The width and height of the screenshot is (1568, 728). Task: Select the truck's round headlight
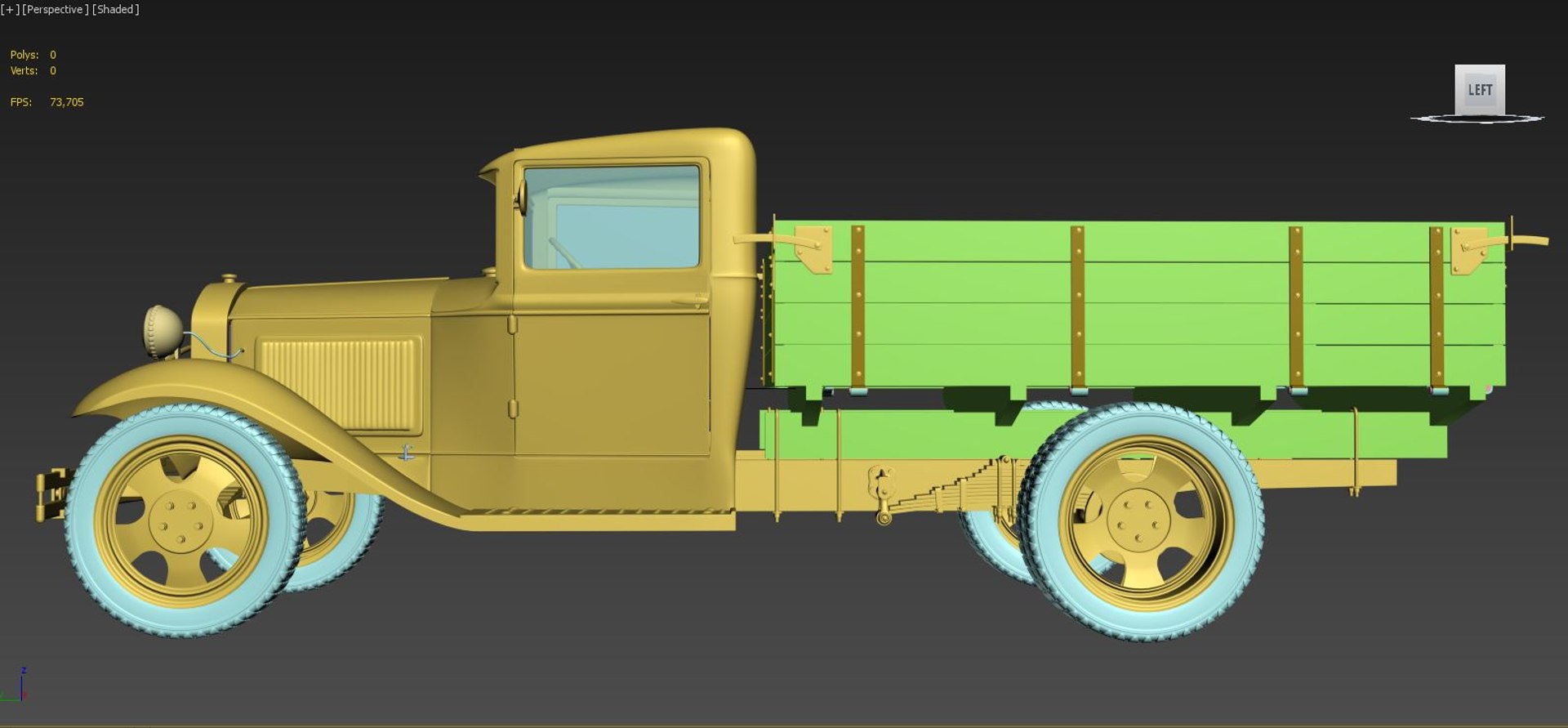click(x=163, y=331)
